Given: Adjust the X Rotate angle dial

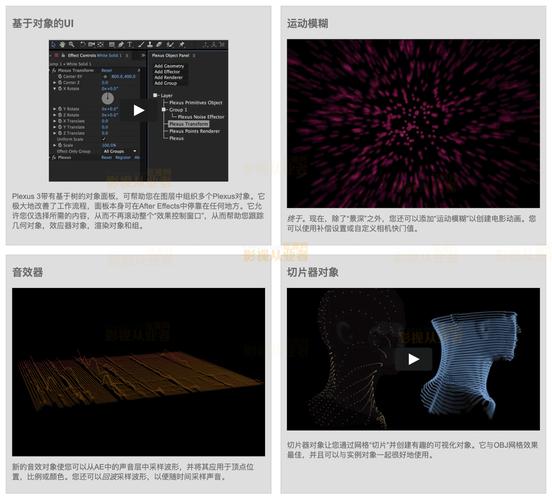Looking at the screenshot, I should tap(108, 99).
